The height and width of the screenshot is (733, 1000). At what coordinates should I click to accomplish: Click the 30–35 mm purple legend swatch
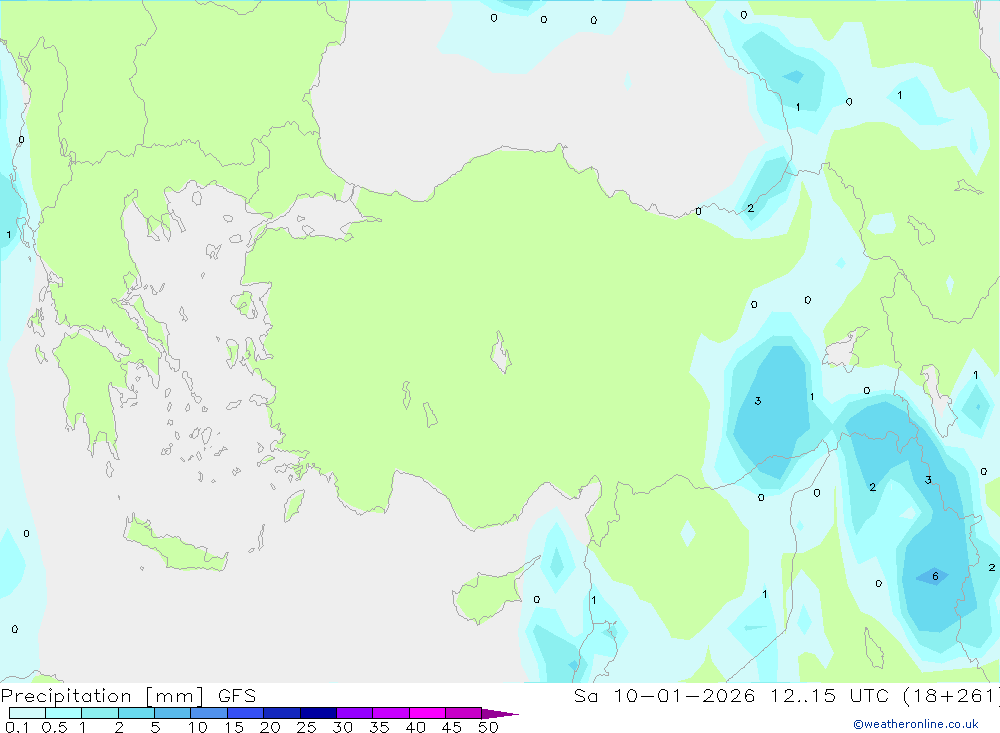[x=355, y=713]
